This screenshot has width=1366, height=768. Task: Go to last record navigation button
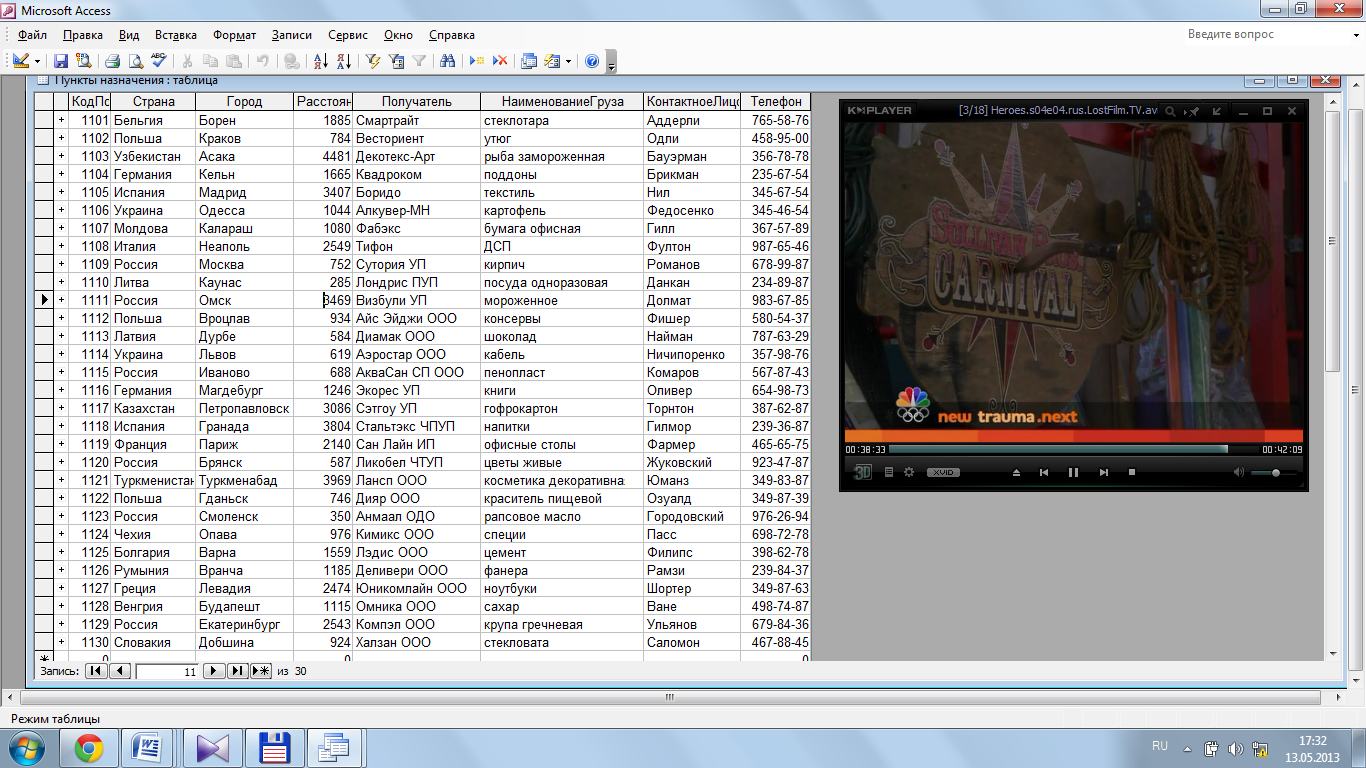[x=237, y=671]
